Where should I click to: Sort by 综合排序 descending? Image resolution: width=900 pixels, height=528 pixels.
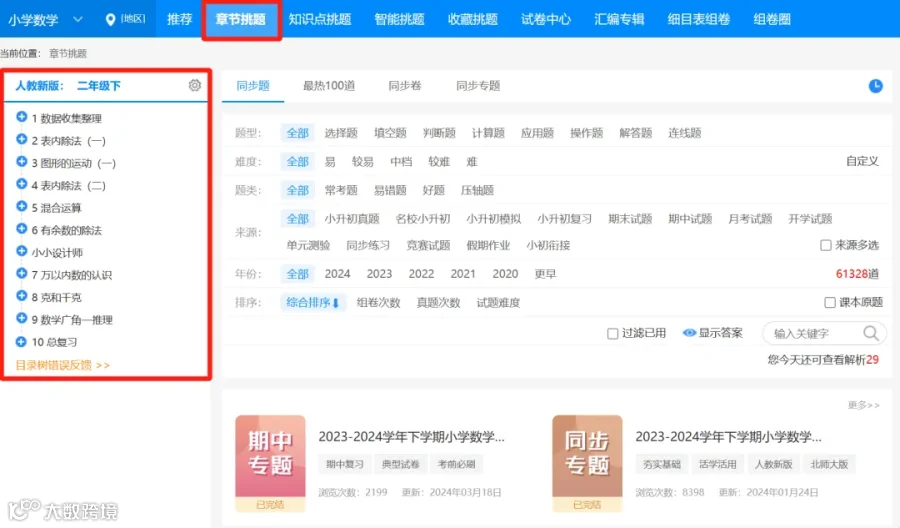click(x=313, y=302)
